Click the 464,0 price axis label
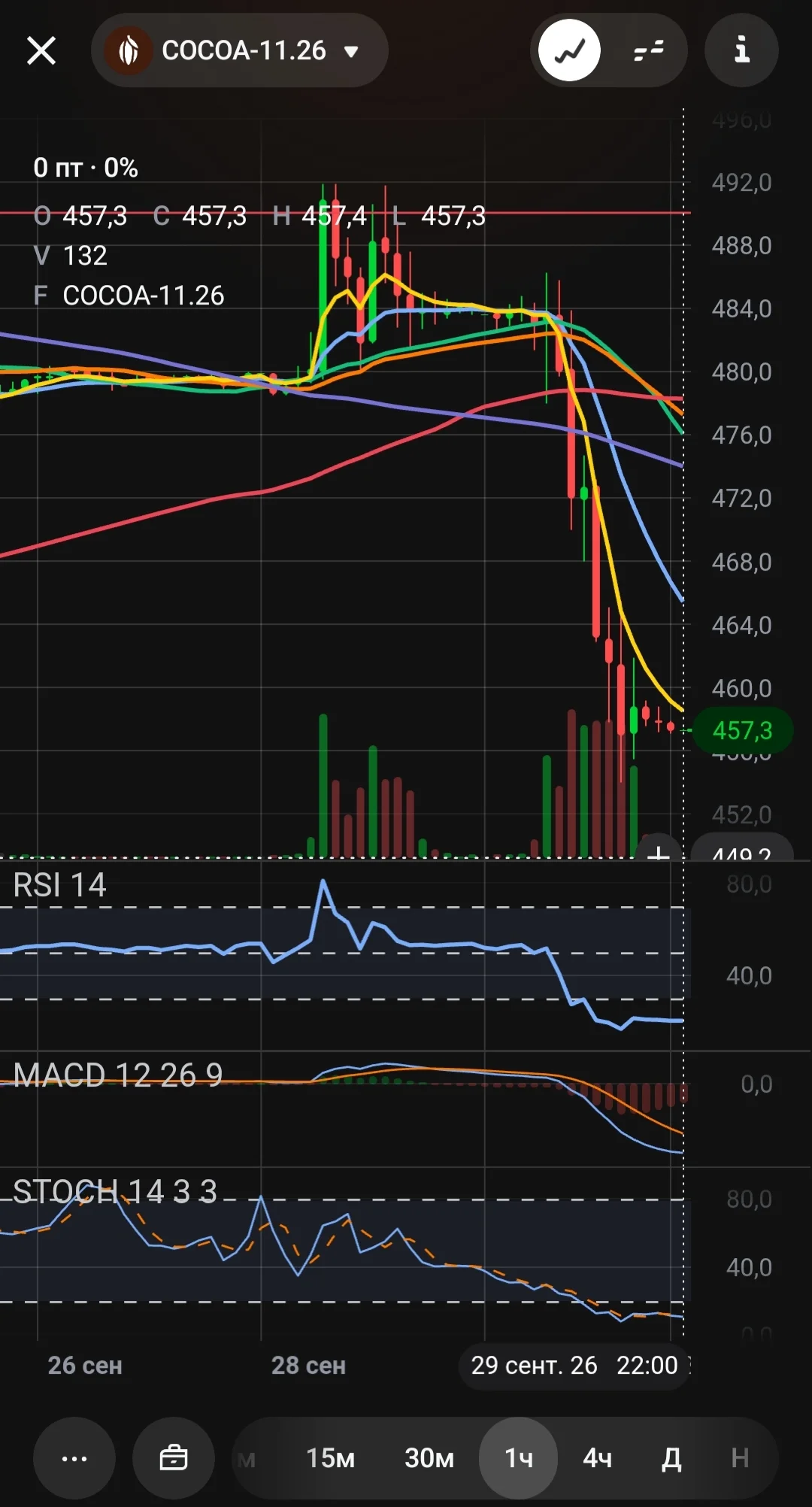The width and height of the screenshot is (812, 1507). (741, 625)
